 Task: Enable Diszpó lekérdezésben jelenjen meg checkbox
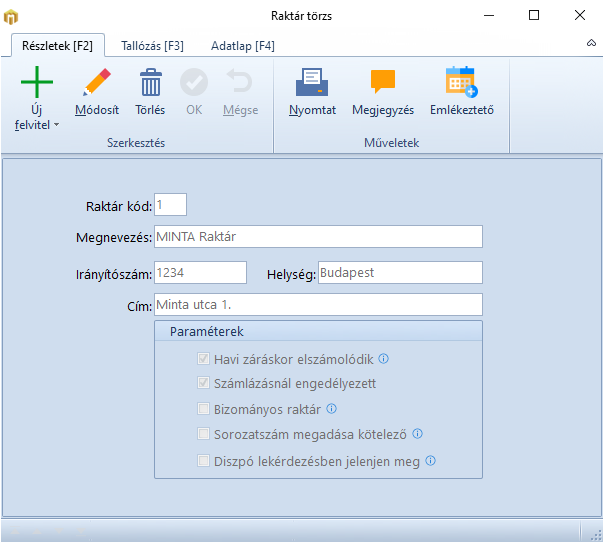[204, 461]
